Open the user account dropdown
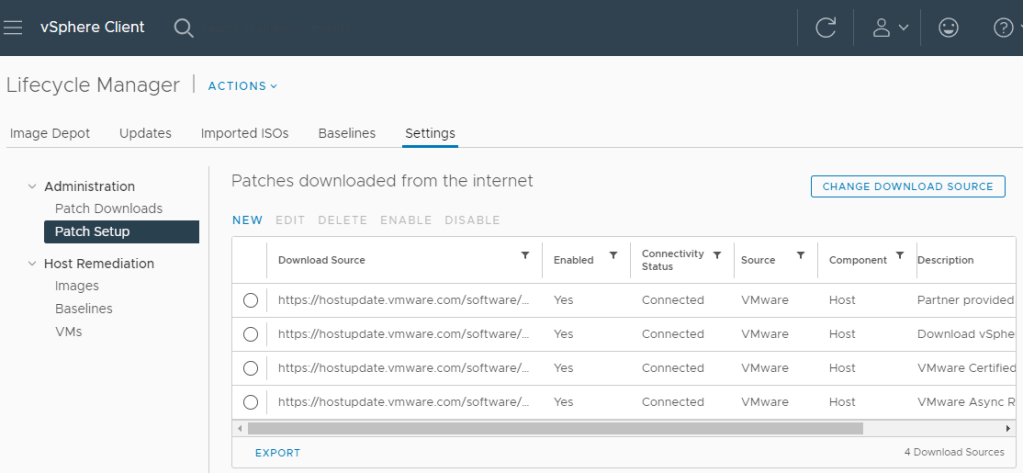This screenshot has width=1023, height=473. (890, 28)
